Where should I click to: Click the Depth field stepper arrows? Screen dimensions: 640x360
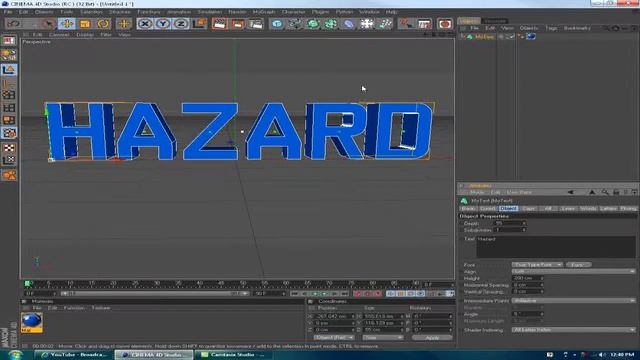click(524, 223)
